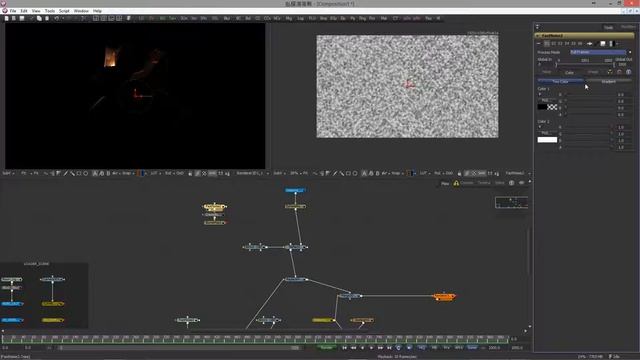The image size is (640, 360).
Task: Switch to the Timeline view tab
Action: pos(484,183)
